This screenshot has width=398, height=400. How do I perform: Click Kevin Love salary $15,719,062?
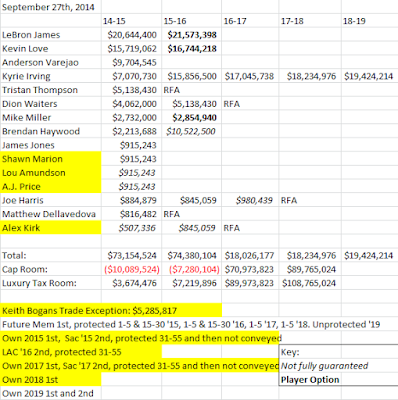point(132,49)
